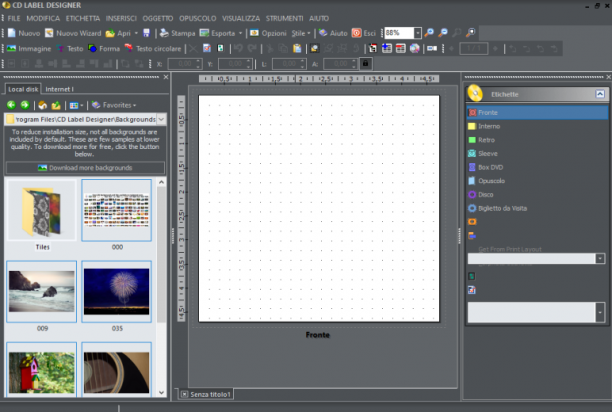
Task: Expand the Backgrounds folder path dropdown
Action: click(161, 119)
